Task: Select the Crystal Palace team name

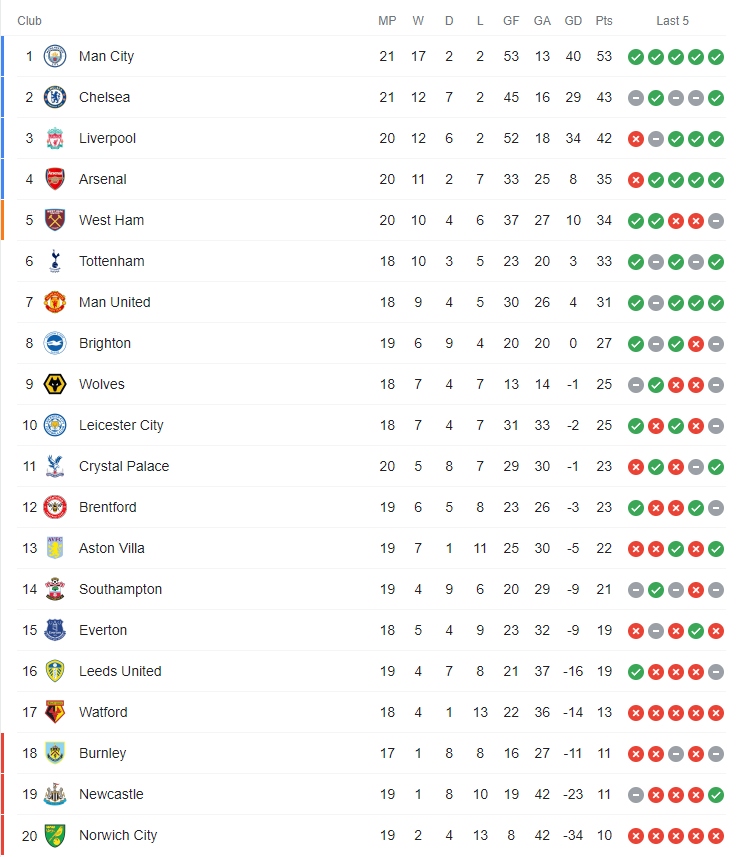Action: tap(124, 466)
